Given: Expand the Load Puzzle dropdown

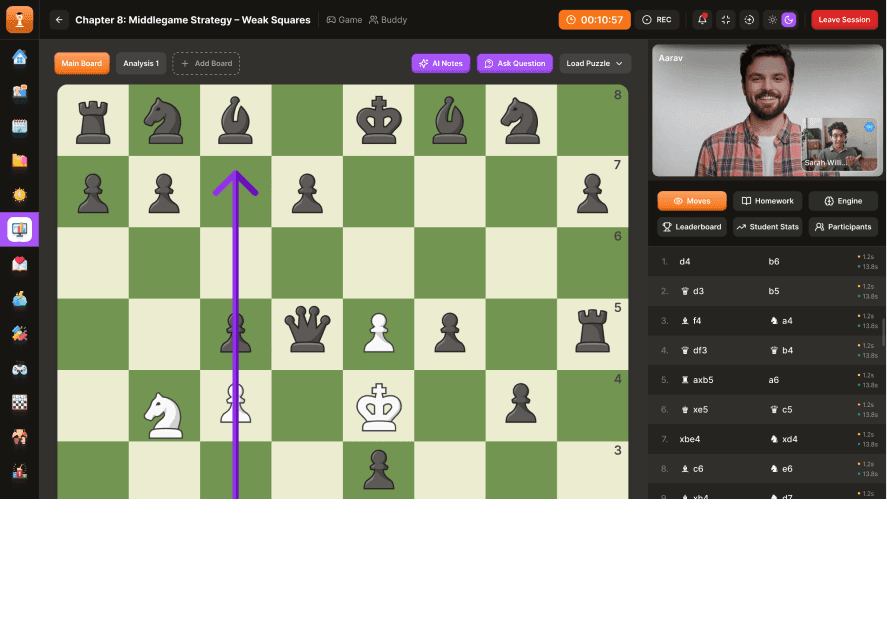Looking at the screenshot, I should (x=595, y=63).
